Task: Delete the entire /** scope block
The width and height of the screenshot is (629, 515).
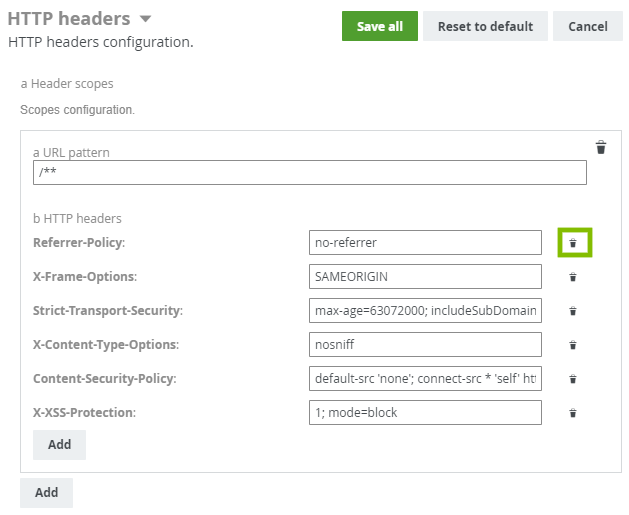Action: point(601,148)
